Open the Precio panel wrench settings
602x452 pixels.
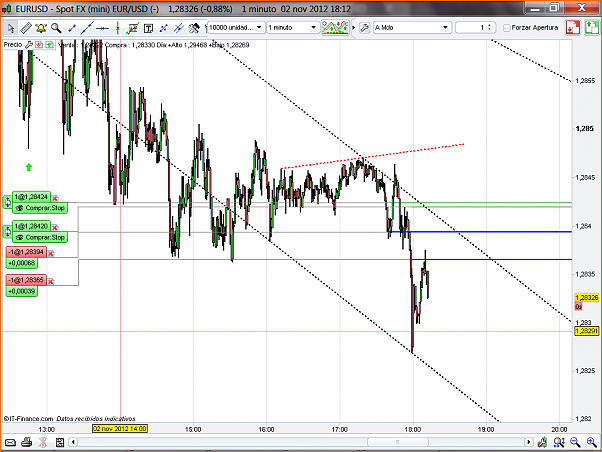pos(29,45)
